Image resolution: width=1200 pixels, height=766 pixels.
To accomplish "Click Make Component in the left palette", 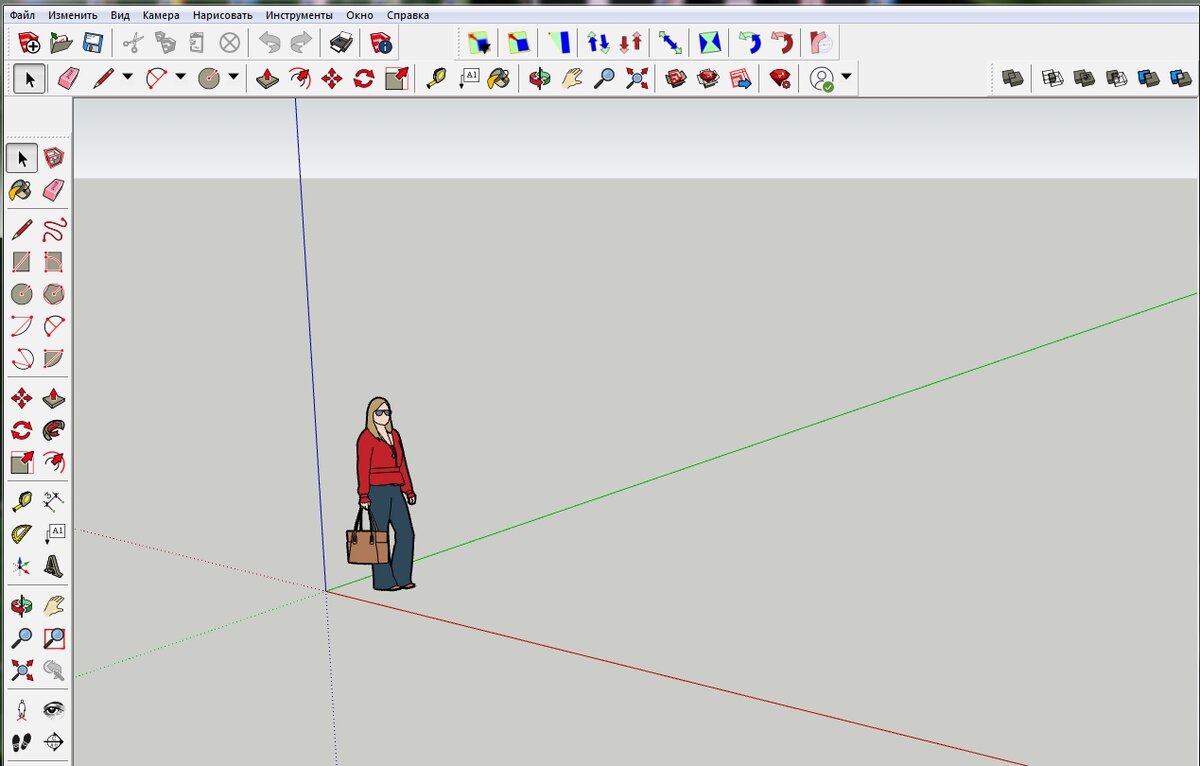I will [54, 158].
